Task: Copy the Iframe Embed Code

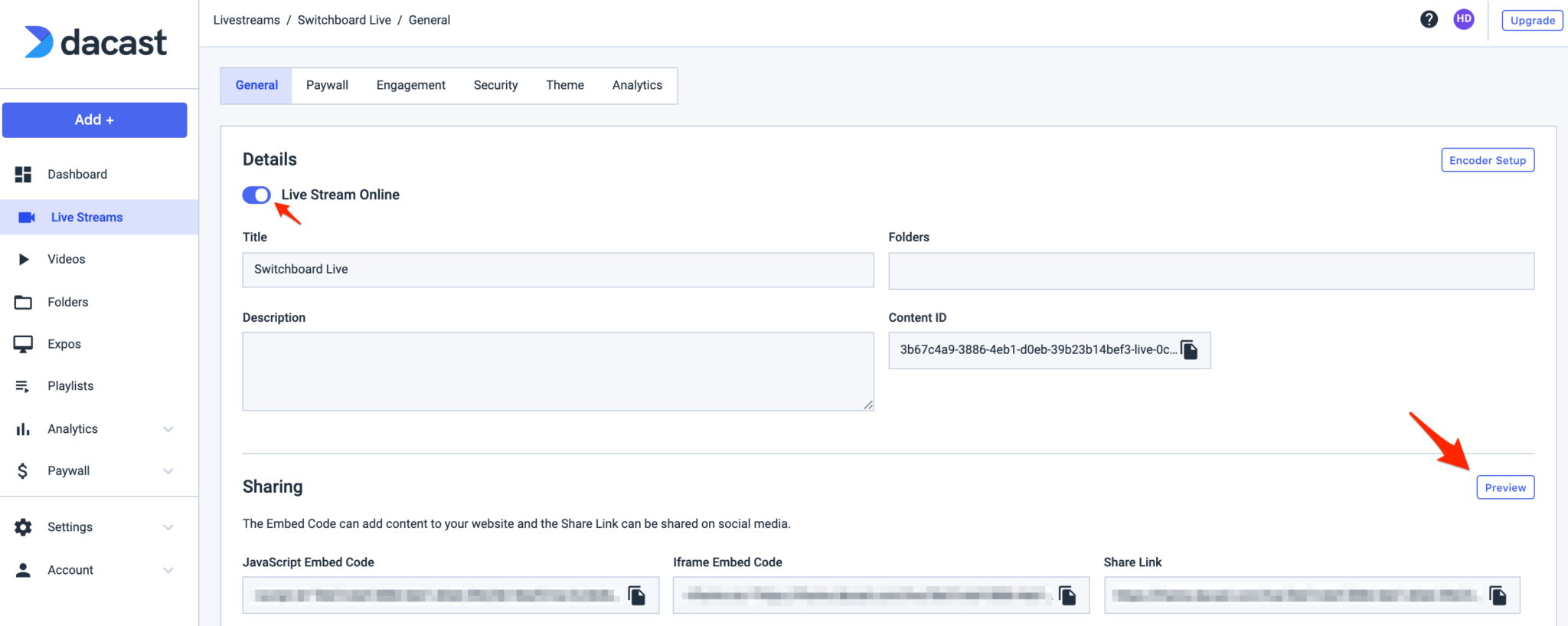Action: (x=1067, y=595)
